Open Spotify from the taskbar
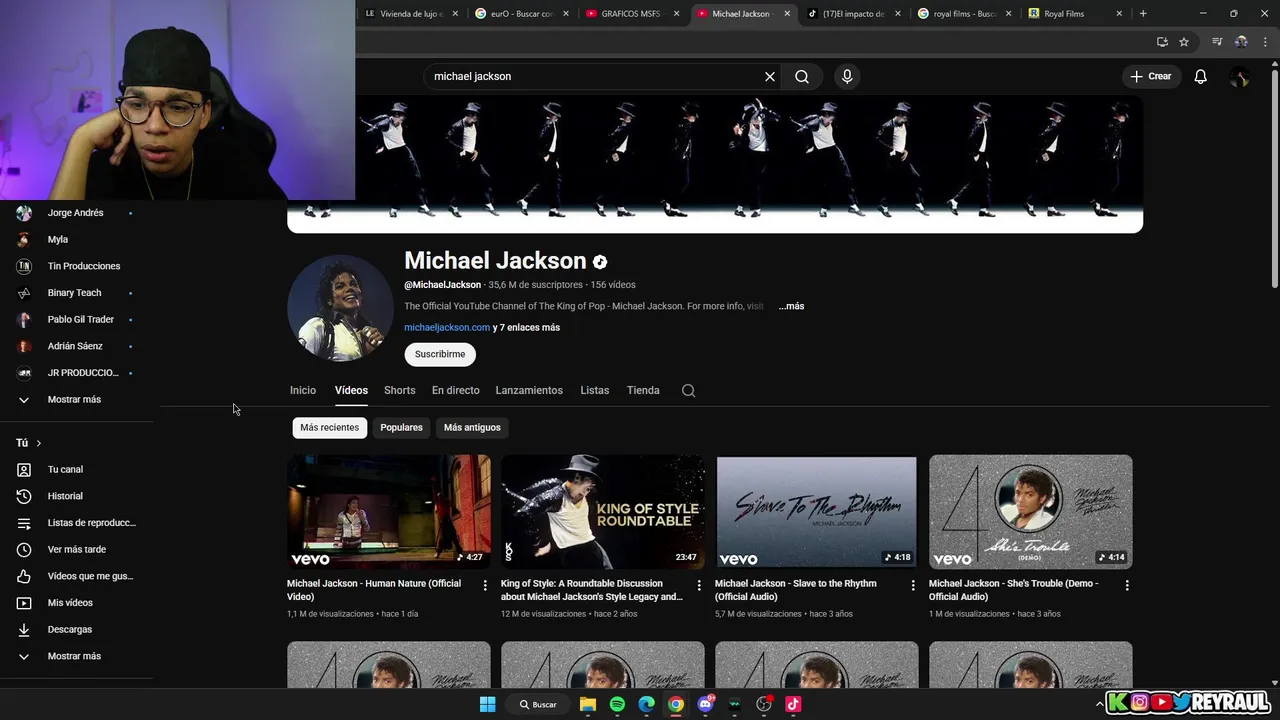Viewport: 1280px width, 720px height. tap(617, 704)
